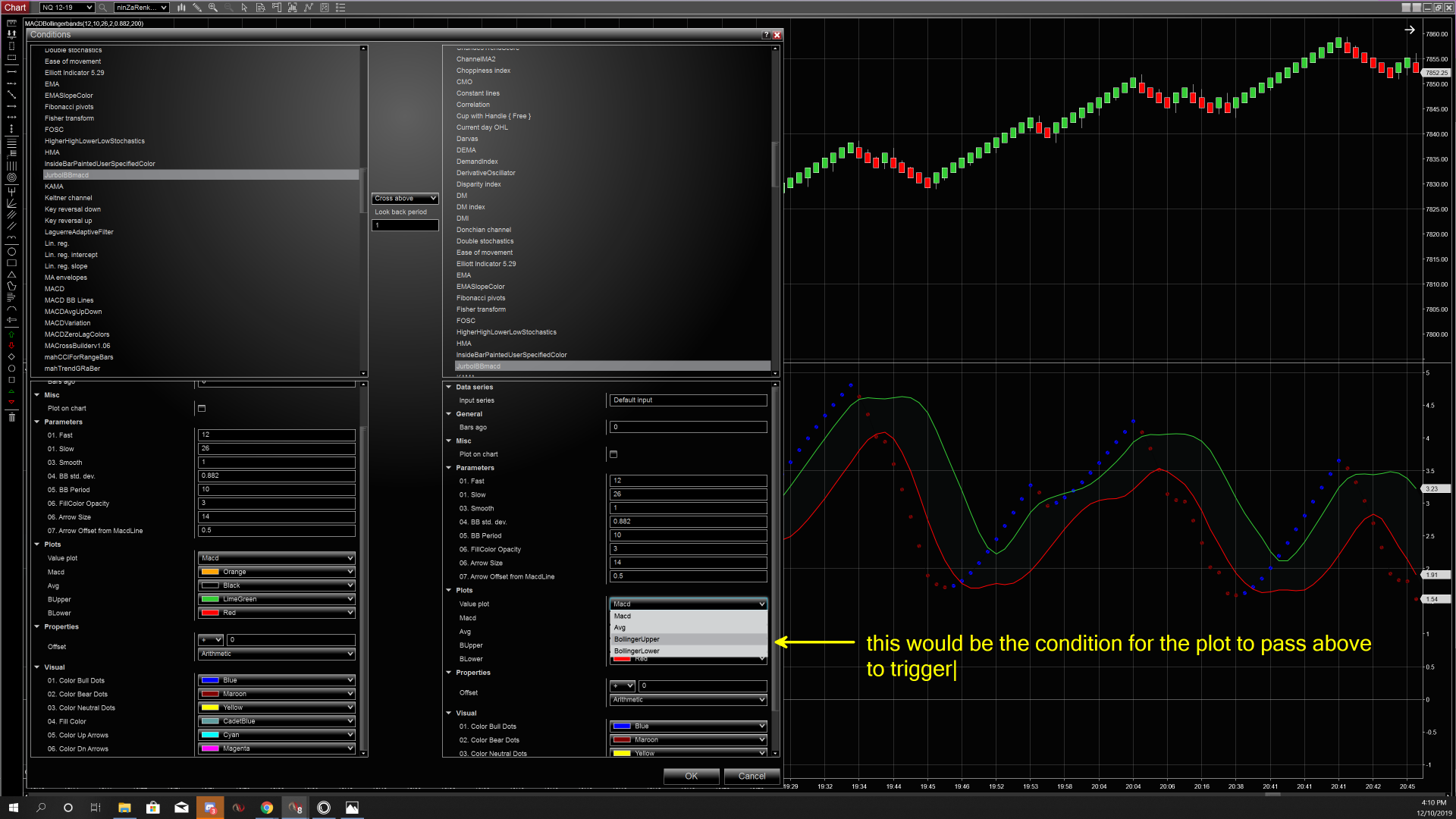The height and width of the screenshot is (819, 1456).
Task: Click the properties list icon in toolbar
Action: click(x=340, y=8)
